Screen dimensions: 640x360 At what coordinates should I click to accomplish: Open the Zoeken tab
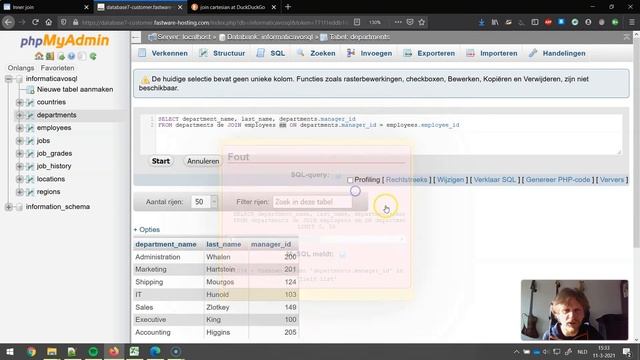(x=316, y=53)
